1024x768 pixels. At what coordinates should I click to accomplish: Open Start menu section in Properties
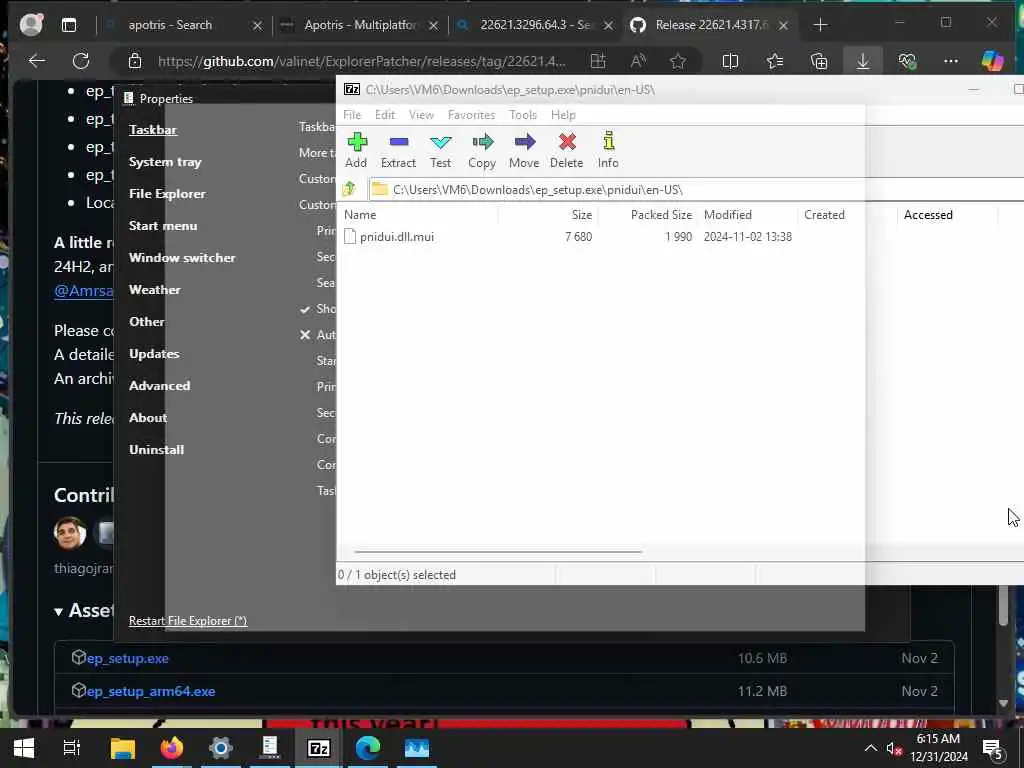pos(163,226)
